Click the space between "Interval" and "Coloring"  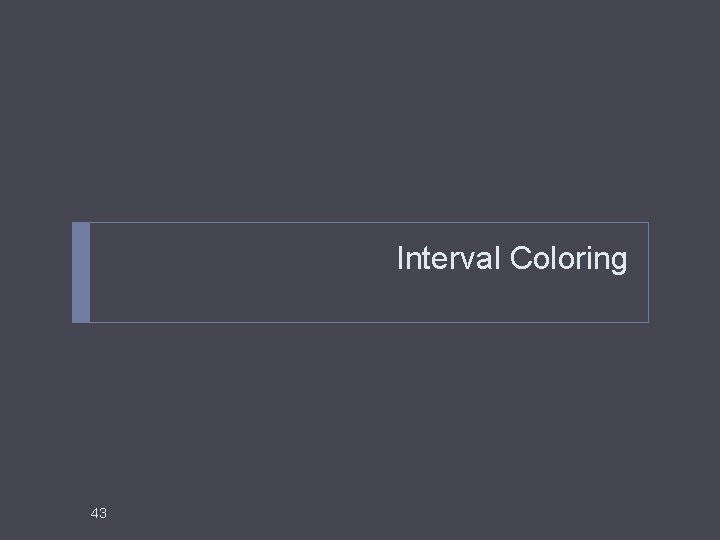click(x=504, y=259)
